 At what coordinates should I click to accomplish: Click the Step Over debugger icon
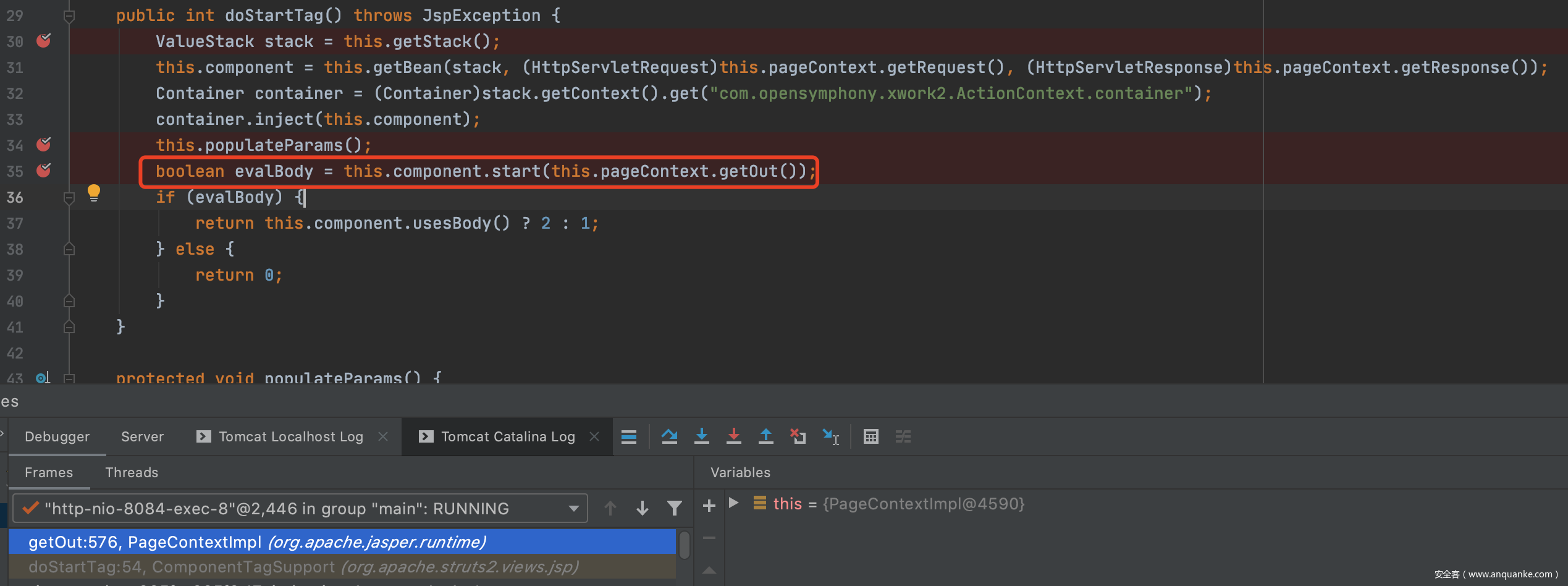[x=669, y=436]
